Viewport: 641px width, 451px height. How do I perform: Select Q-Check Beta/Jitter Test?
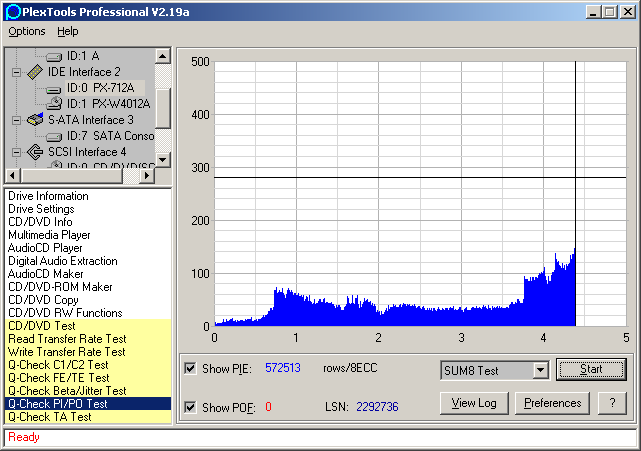pyautogui.click(x=88, y=391)
